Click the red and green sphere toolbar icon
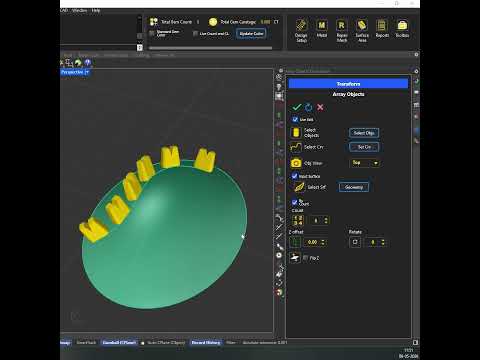 (x=279, y=292)
